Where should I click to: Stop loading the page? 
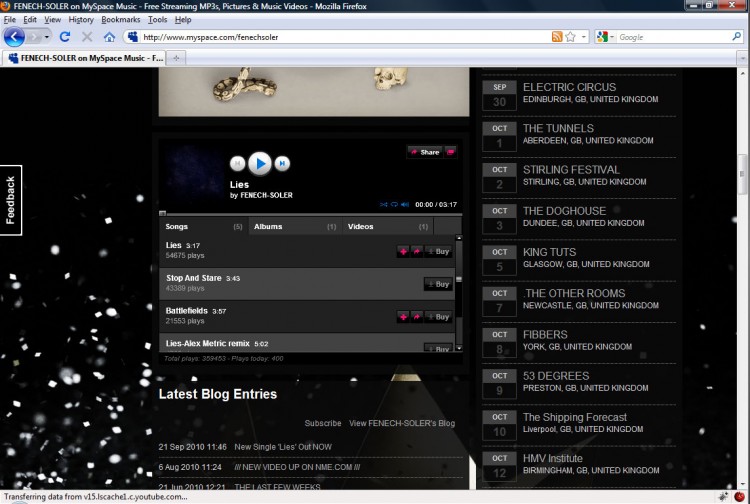click(87, 37)
